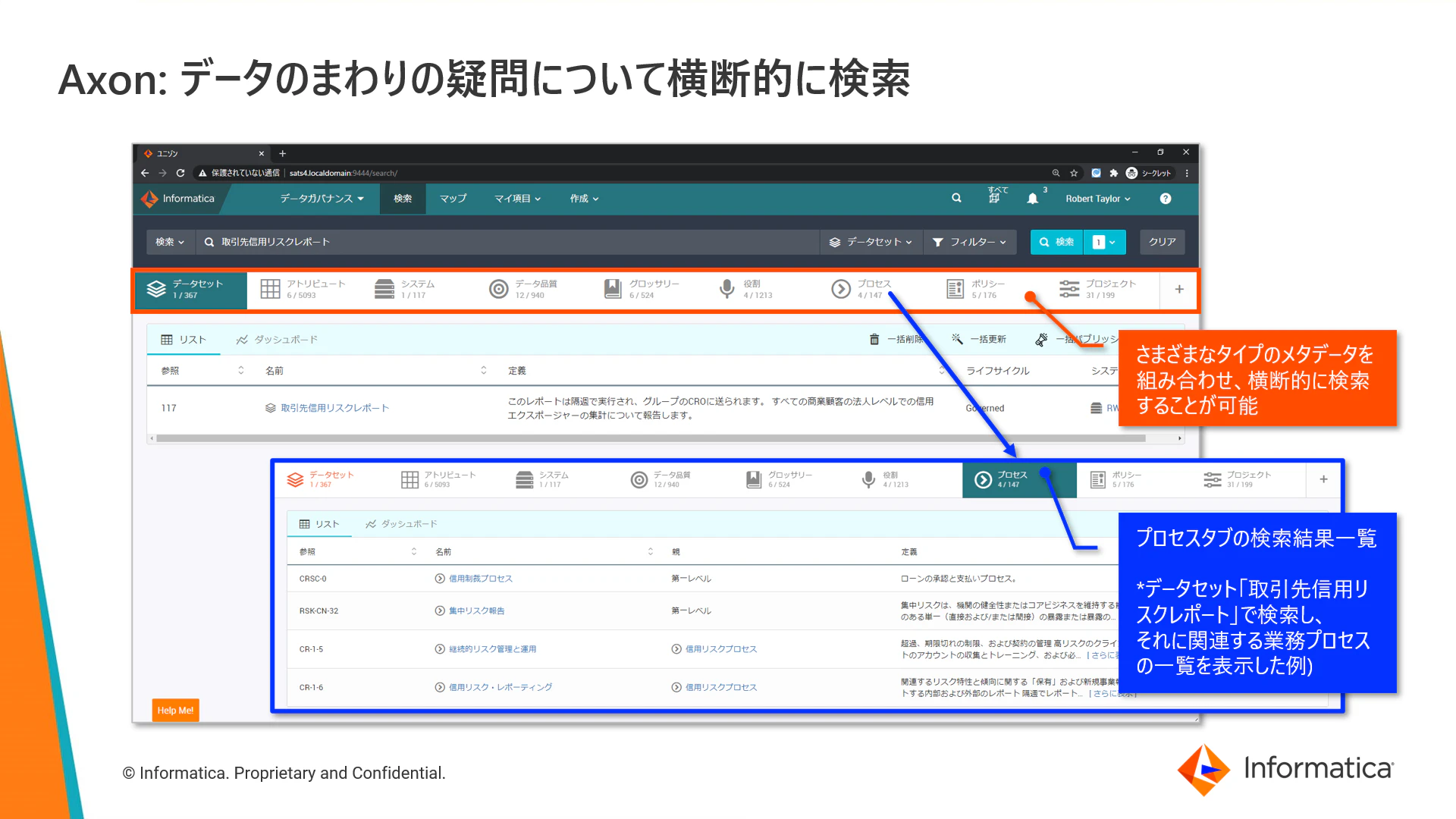
Task: Close the ユニゾン browser tab
Action: coord(262,153)
